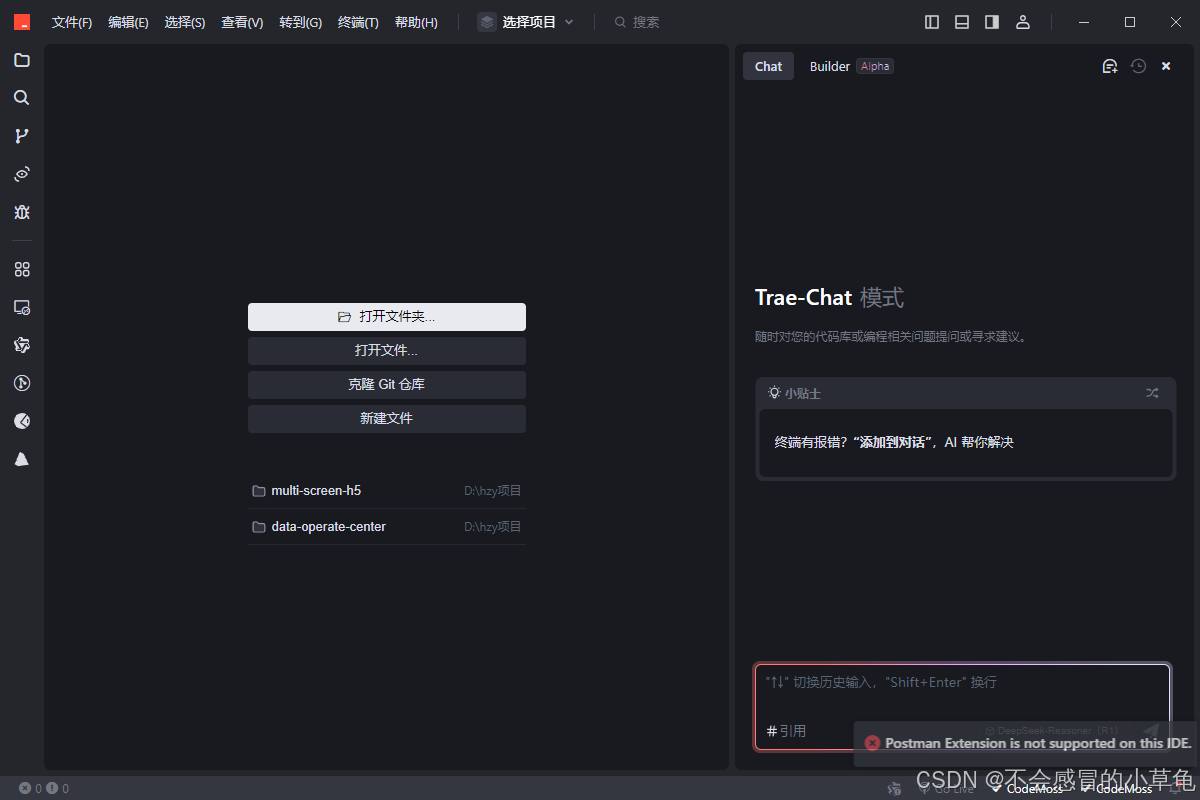Click the Go Live status bar item
Viewport: 1200px width, 800px height.
945,788
